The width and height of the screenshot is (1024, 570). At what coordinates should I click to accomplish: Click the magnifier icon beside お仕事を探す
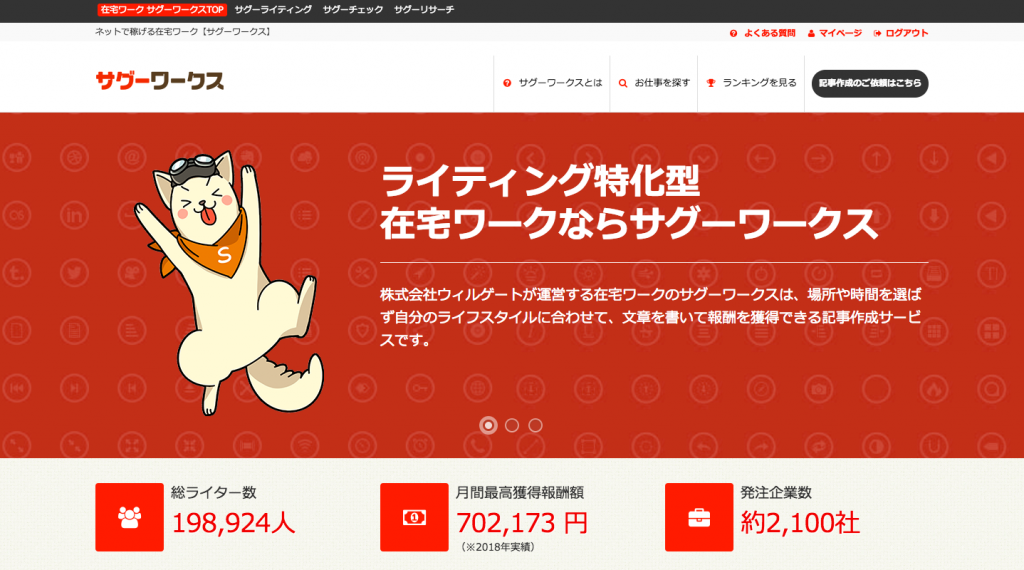click(623, 83)
